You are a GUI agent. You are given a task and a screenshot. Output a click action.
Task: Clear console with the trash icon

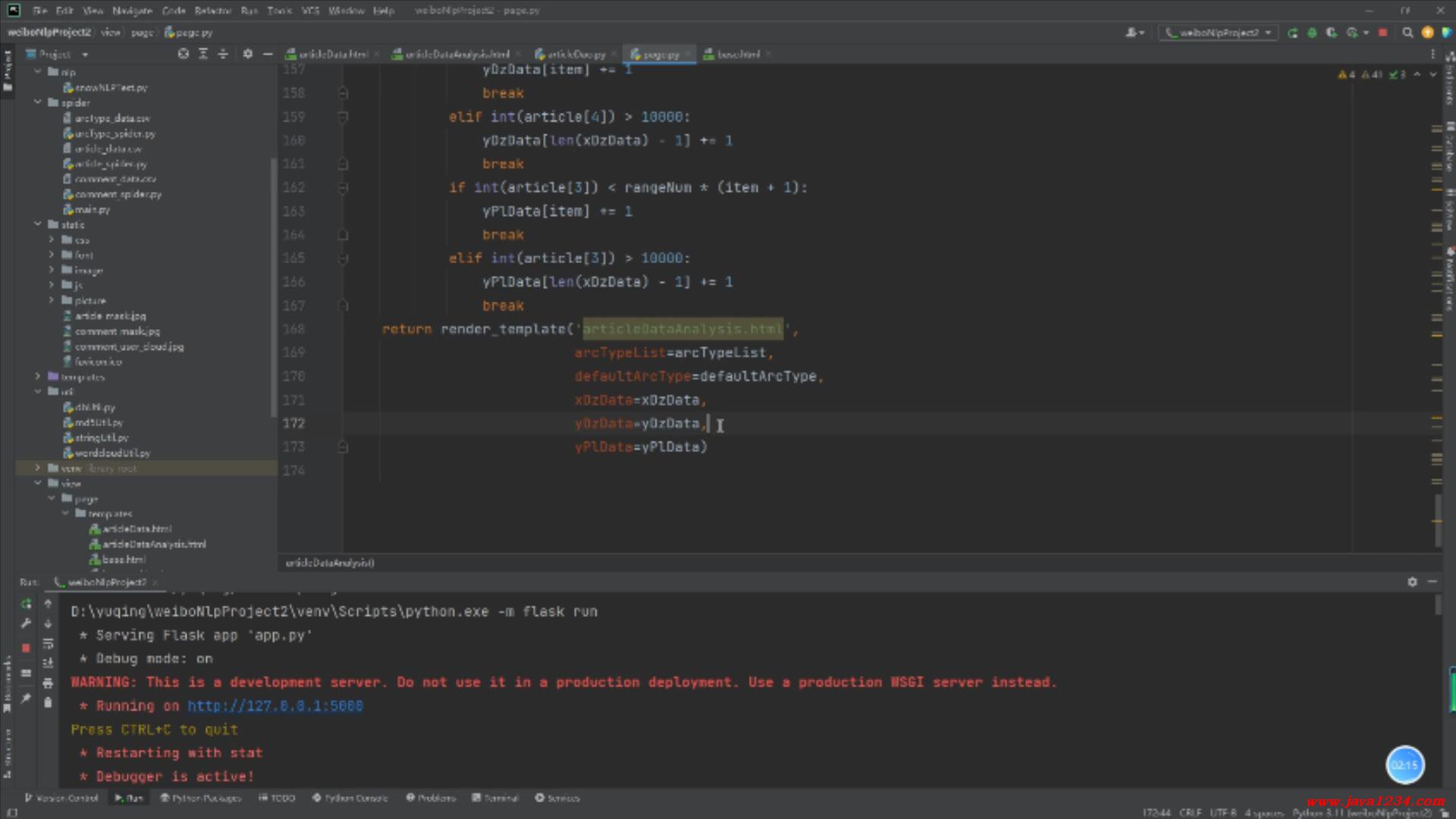pos(48,703)
